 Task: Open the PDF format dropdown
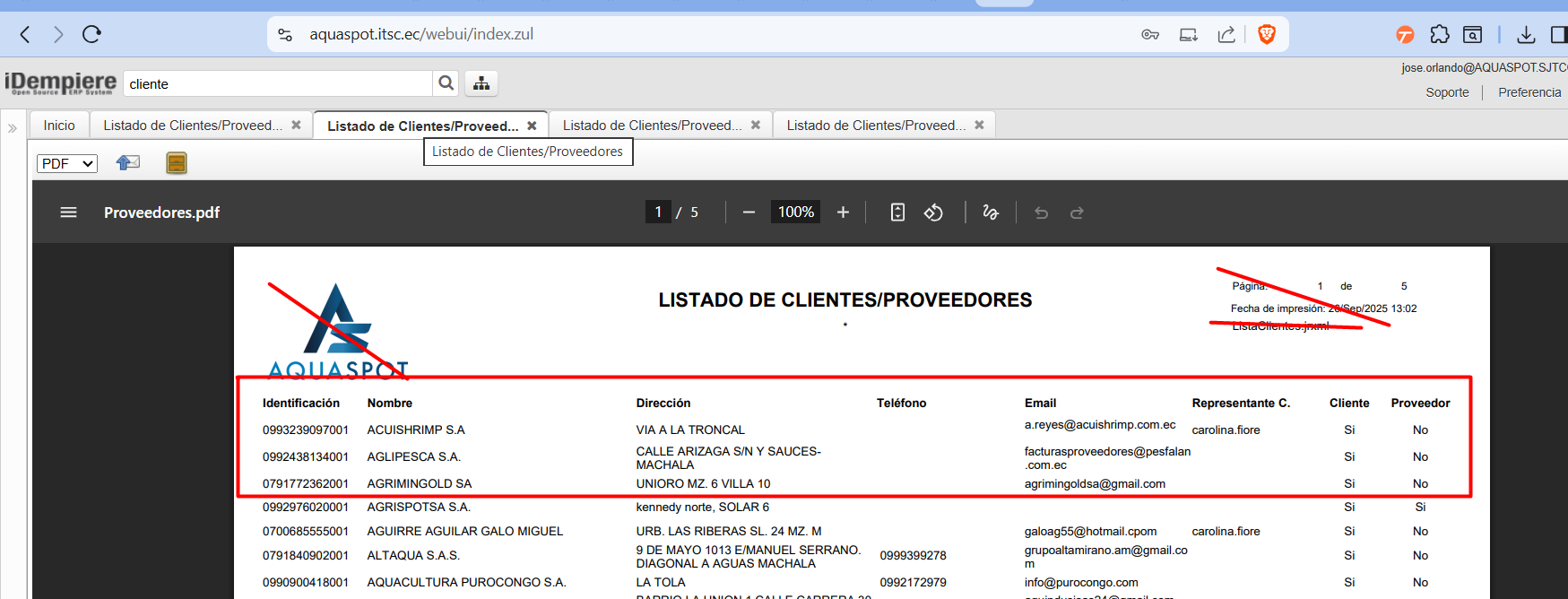67,163
